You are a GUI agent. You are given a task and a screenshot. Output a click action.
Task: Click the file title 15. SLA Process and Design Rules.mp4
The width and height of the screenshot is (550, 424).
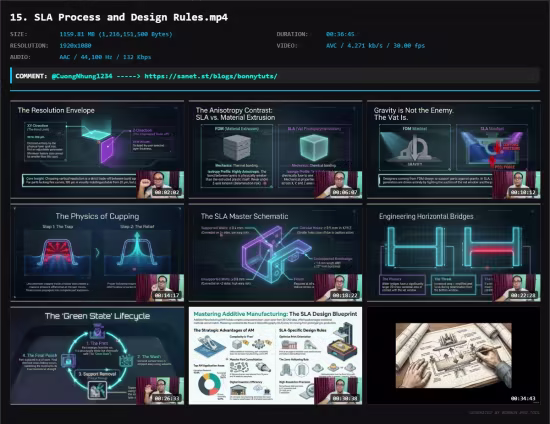click(x=119, y=17)
